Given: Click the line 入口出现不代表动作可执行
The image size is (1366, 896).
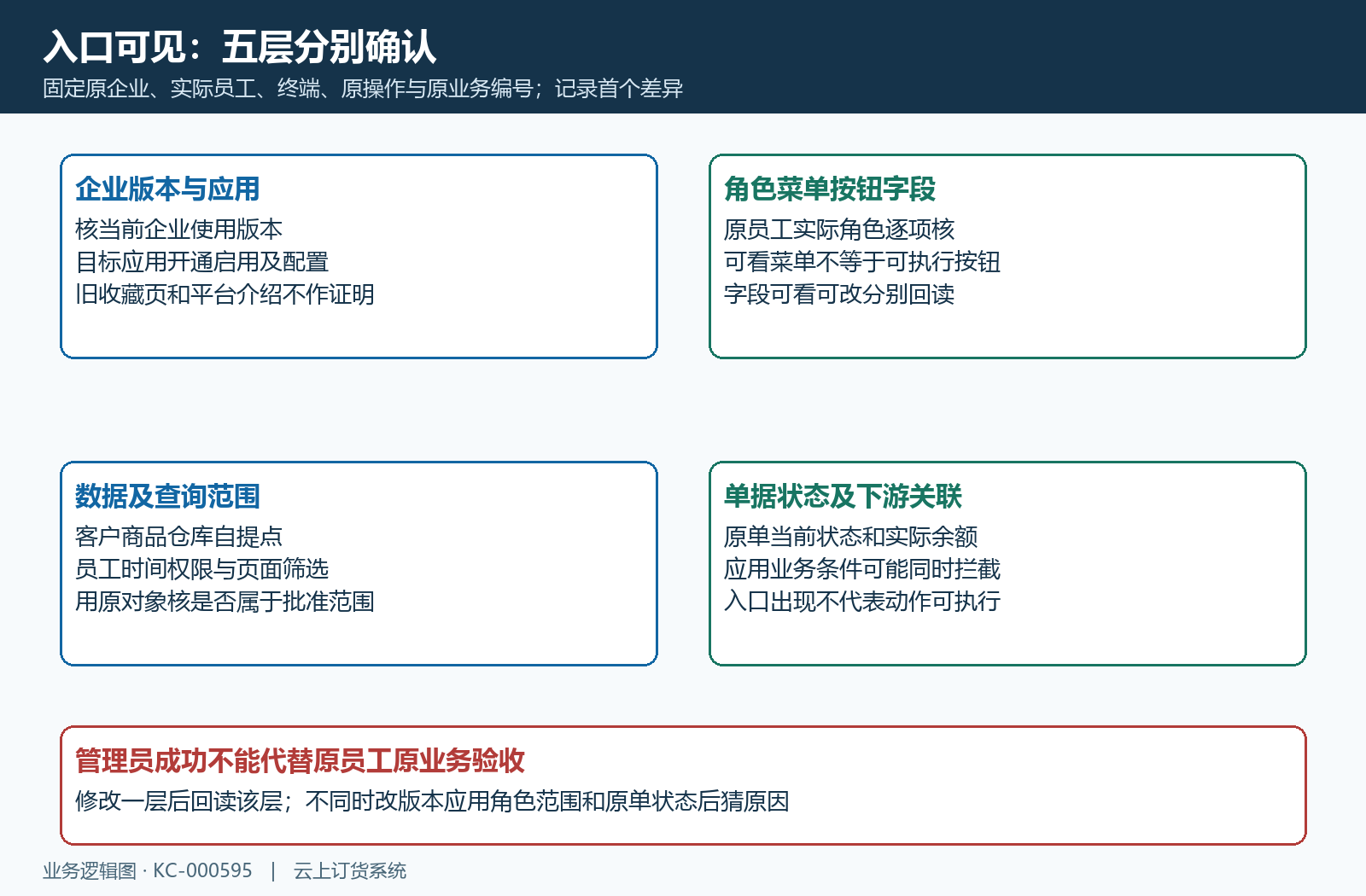Looking at the screenshot, I should coord(862,601).
